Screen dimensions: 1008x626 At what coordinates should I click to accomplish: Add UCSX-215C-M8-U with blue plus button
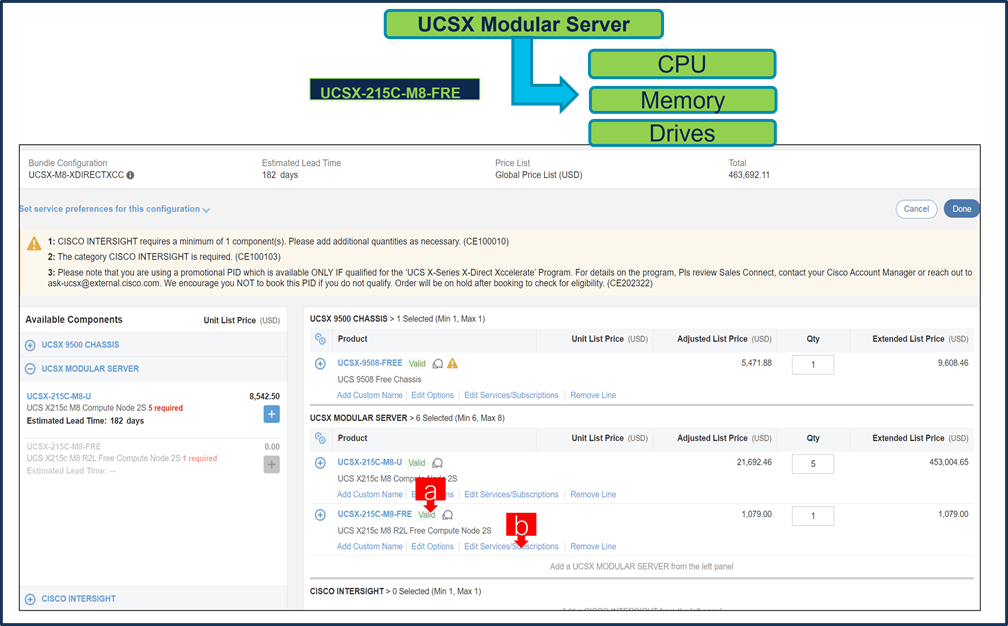[271, 414]
